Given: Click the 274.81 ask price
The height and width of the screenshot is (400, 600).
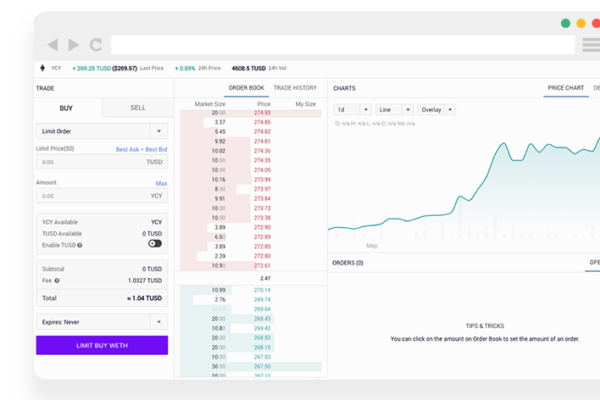Looking at the screenshot, I should pos(262,142).
